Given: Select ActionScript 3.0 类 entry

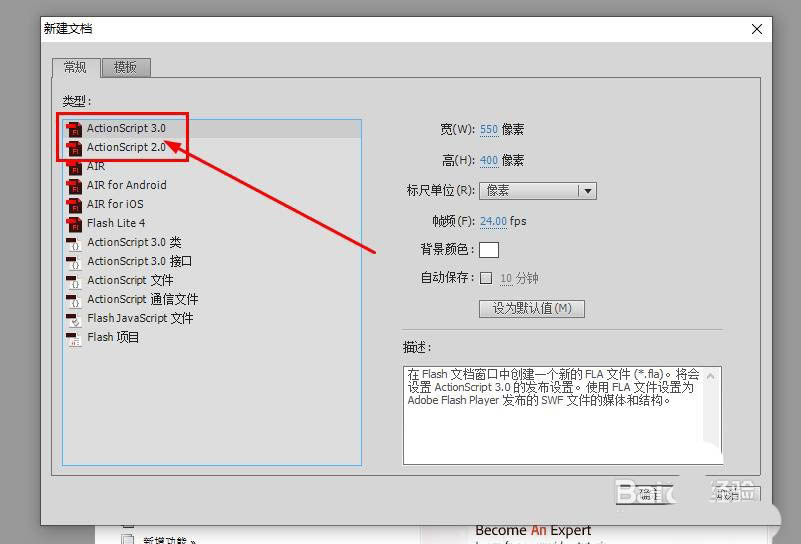Looking at the screenshot, I should click(212, 242).
